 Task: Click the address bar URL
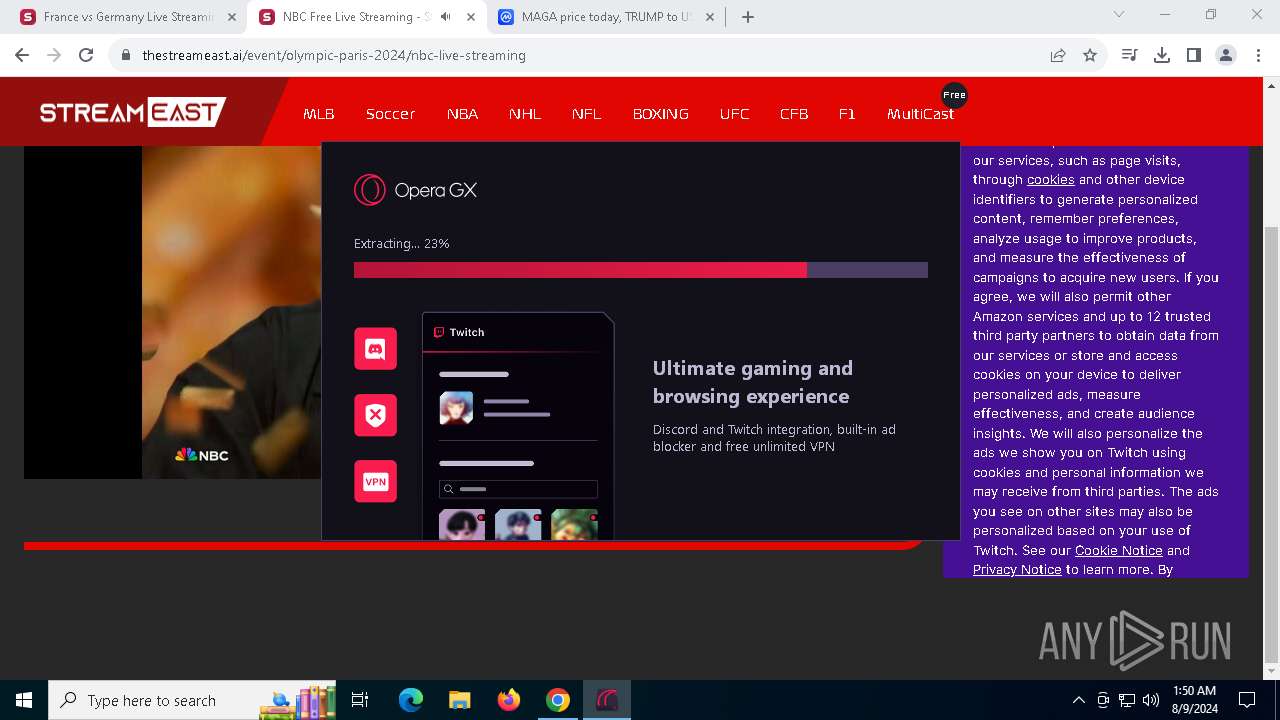(334, 55)
